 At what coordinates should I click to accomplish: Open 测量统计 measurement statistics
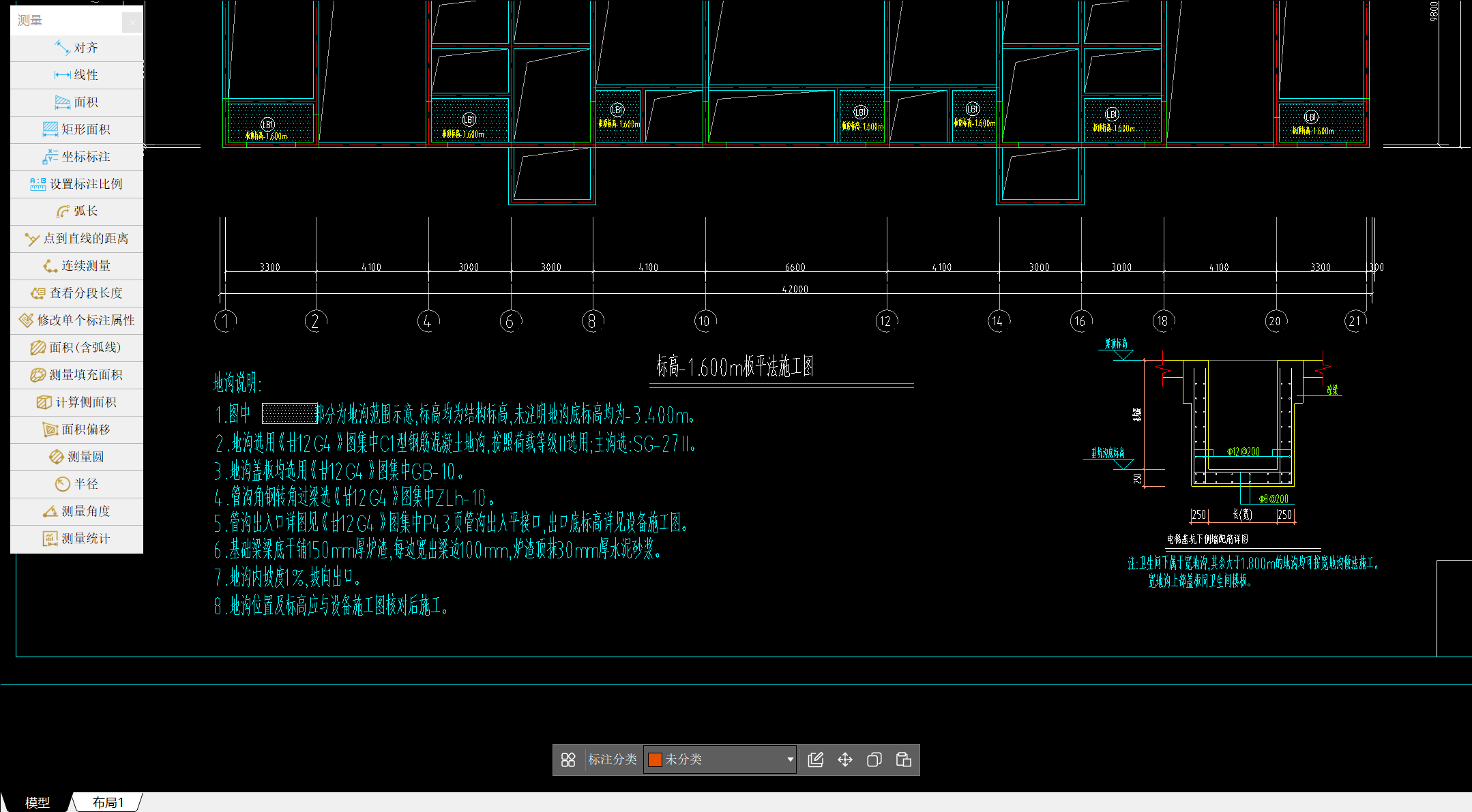pyautogui.click(x=76, y=539)
